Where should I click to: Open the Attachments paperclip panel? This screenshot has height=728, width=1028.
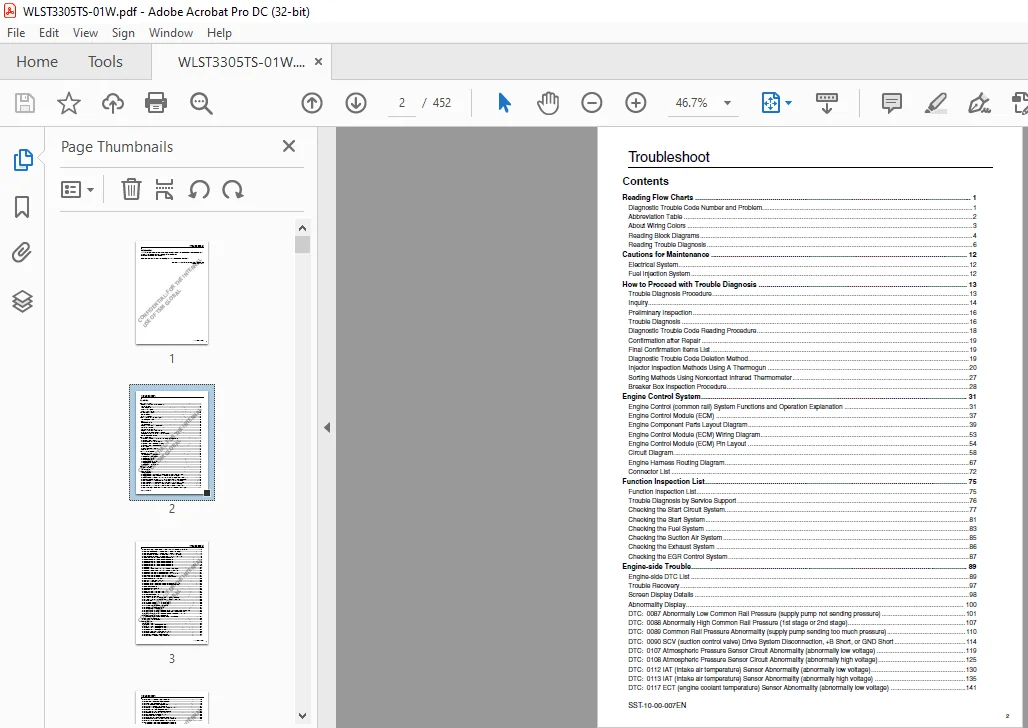pyautogui.click(x=22, y=253)
